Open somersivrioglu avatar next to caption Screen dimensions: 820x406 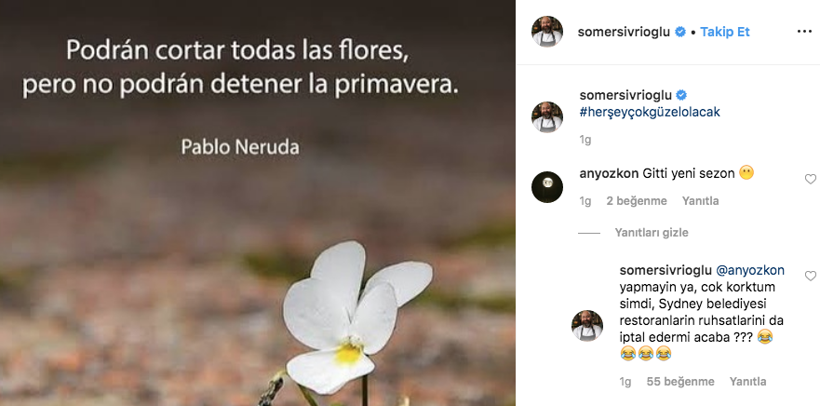pos(547,117)
